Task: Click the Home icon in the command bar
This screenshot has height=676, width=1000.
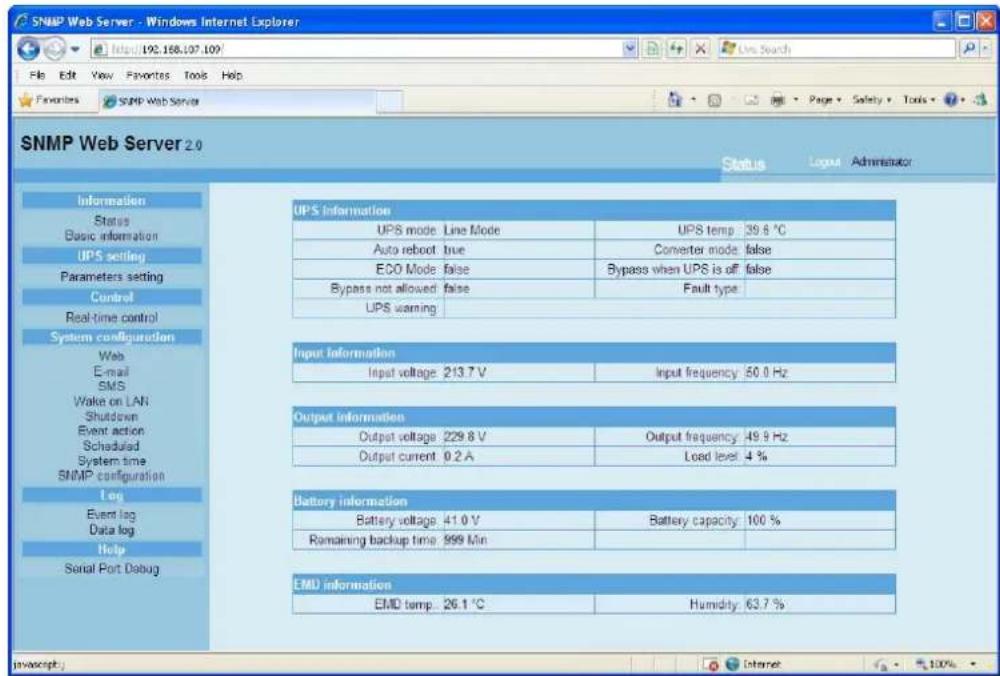Action: [x=673, y=99]
